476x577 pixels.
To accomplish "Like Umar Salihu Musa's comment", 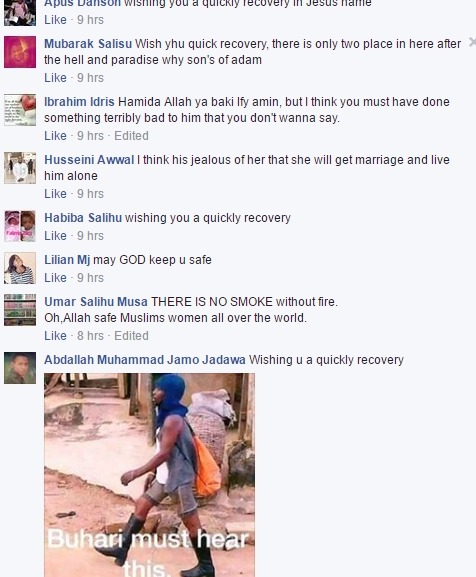I will pyautogui.click(x=55, y=336).
